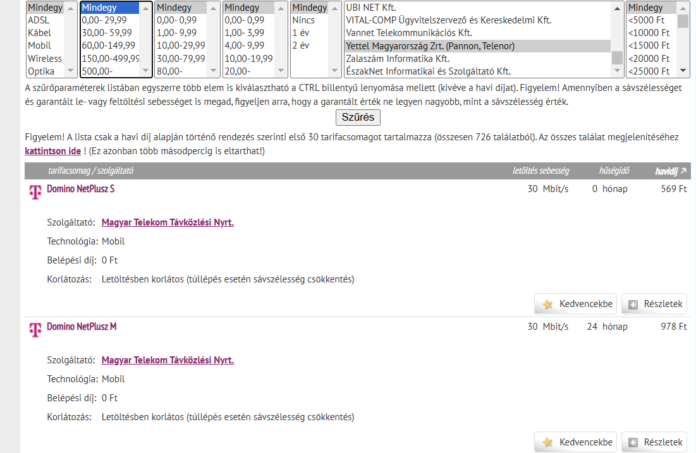This screenshot has width=696, height=453.
Task: Click the sort arrow next to havidíj
Action: coord(683,171)
